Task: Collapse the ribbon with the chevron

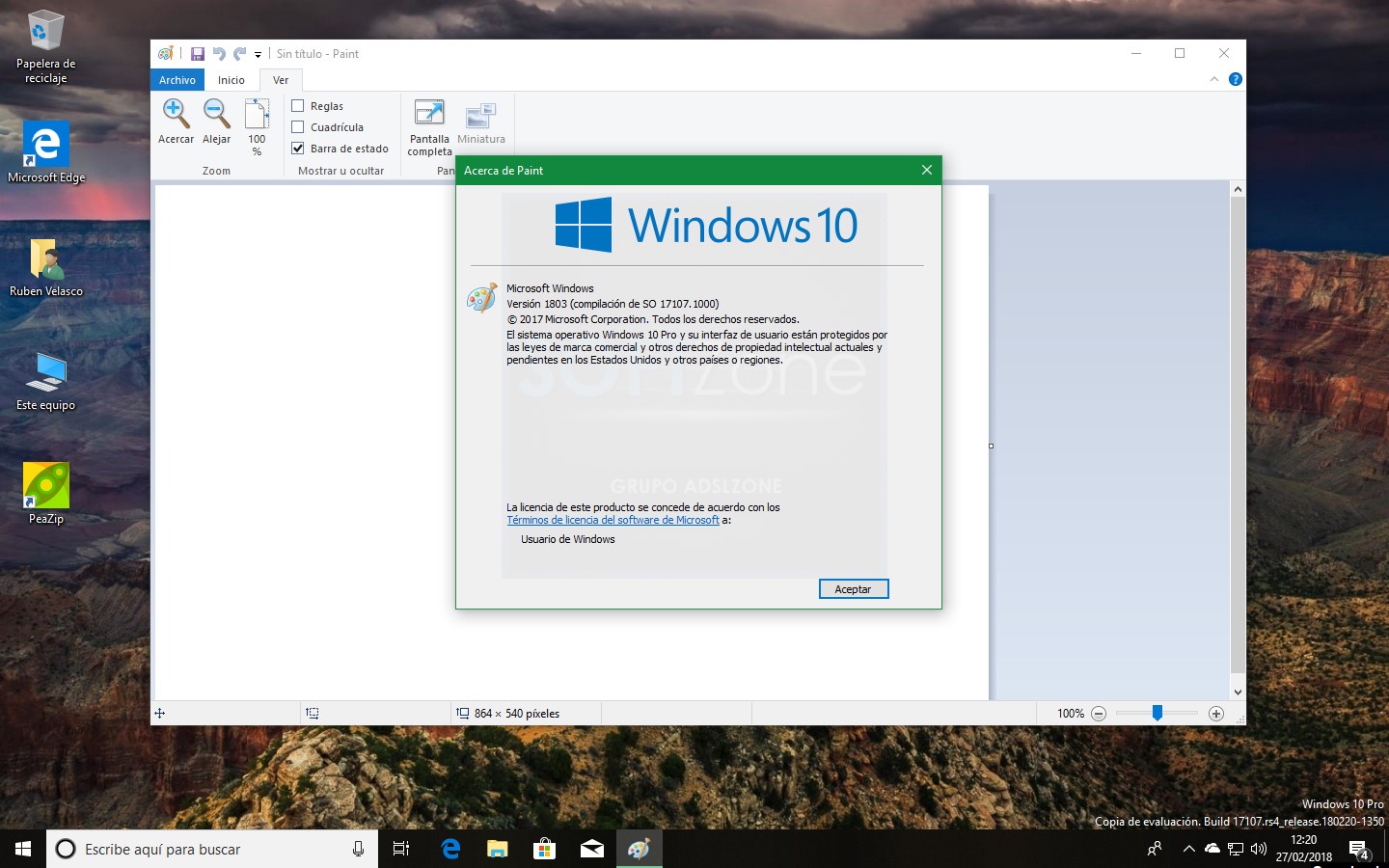Action: tap(1213, 79)
